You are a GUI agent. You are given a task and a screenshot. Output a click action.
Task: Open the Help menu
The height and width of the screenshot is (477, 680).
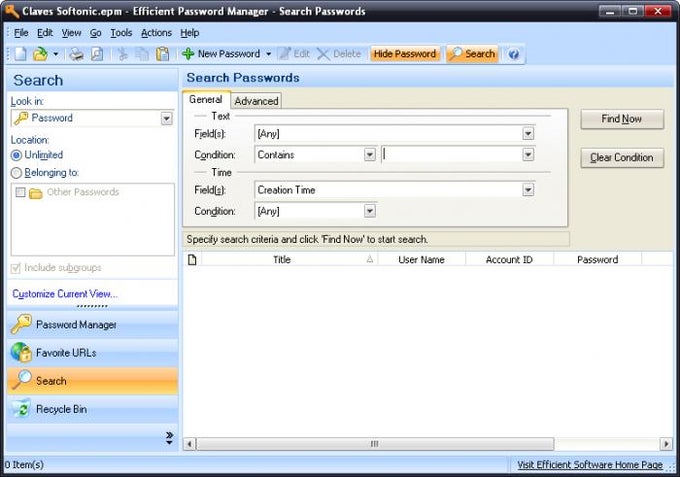(190, 33)
